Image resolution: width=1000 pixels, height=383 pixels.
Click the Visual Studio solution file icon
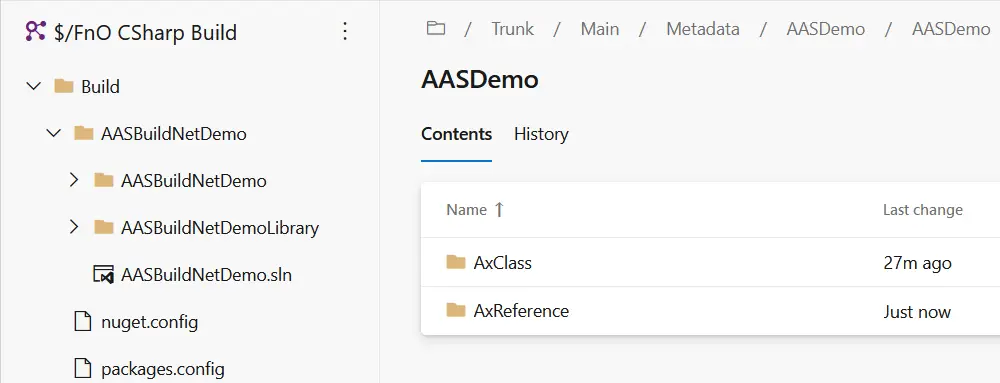tap(103, 275)
